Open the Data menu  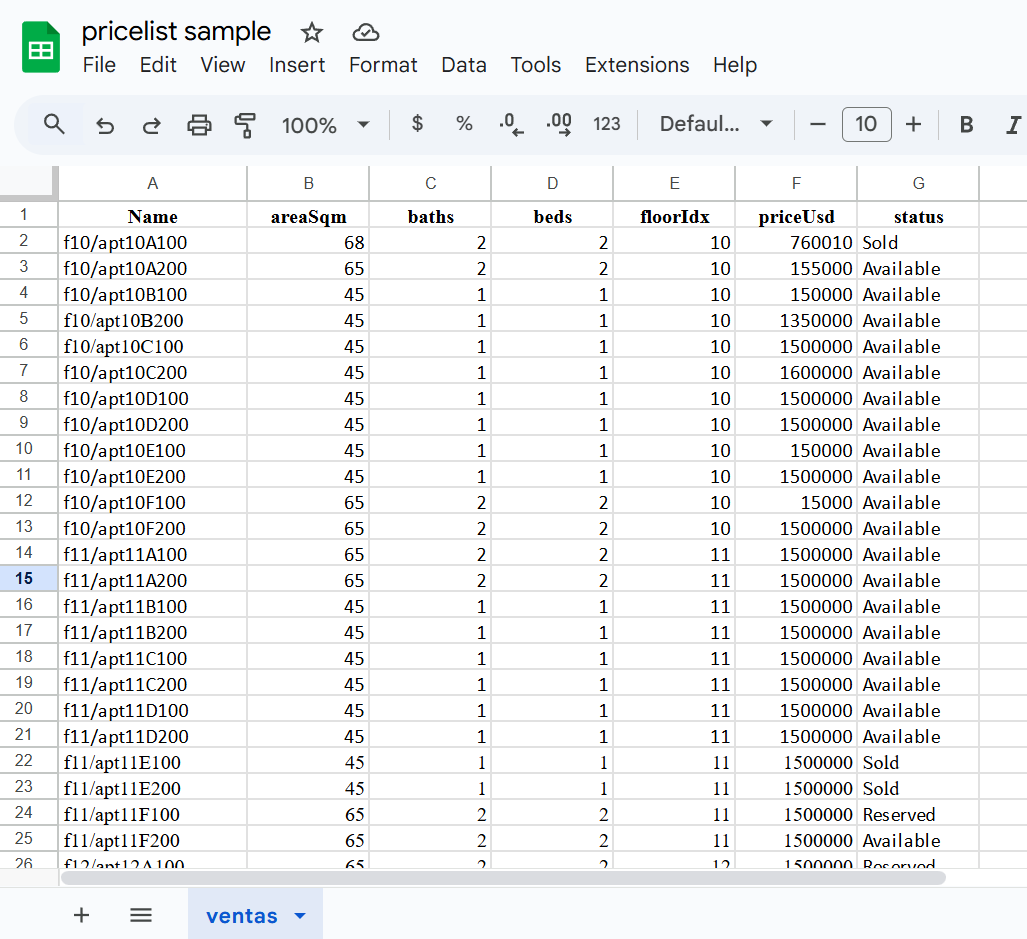[464, 65]
